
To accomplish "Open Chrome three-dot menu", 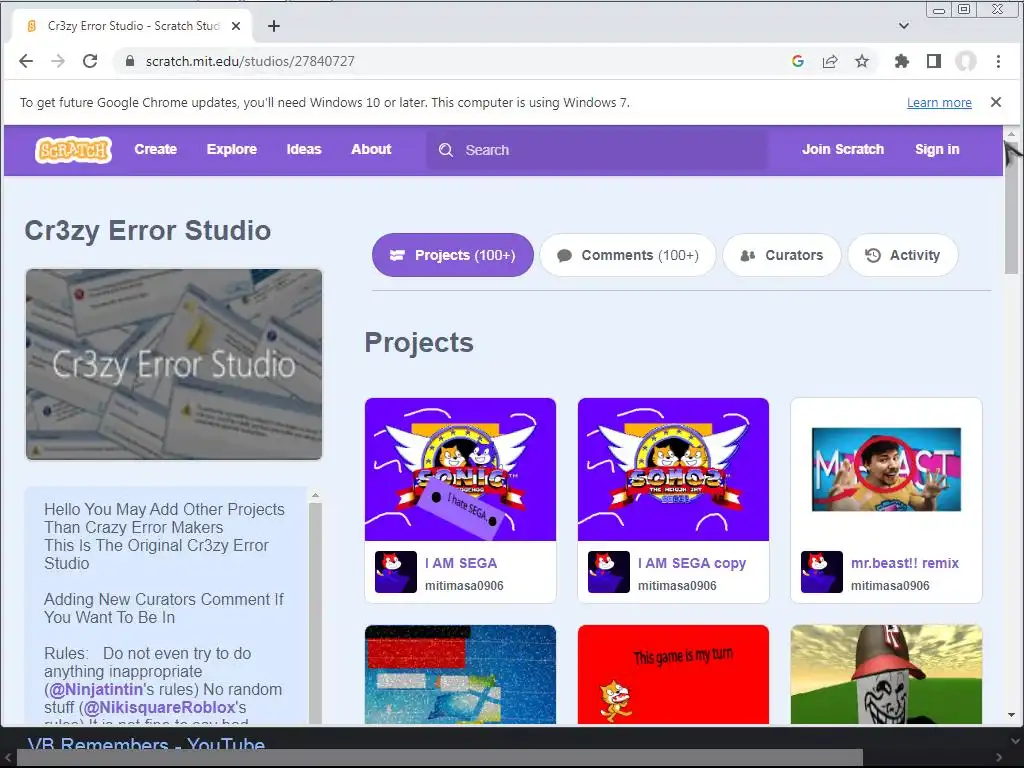I will 998,61.
